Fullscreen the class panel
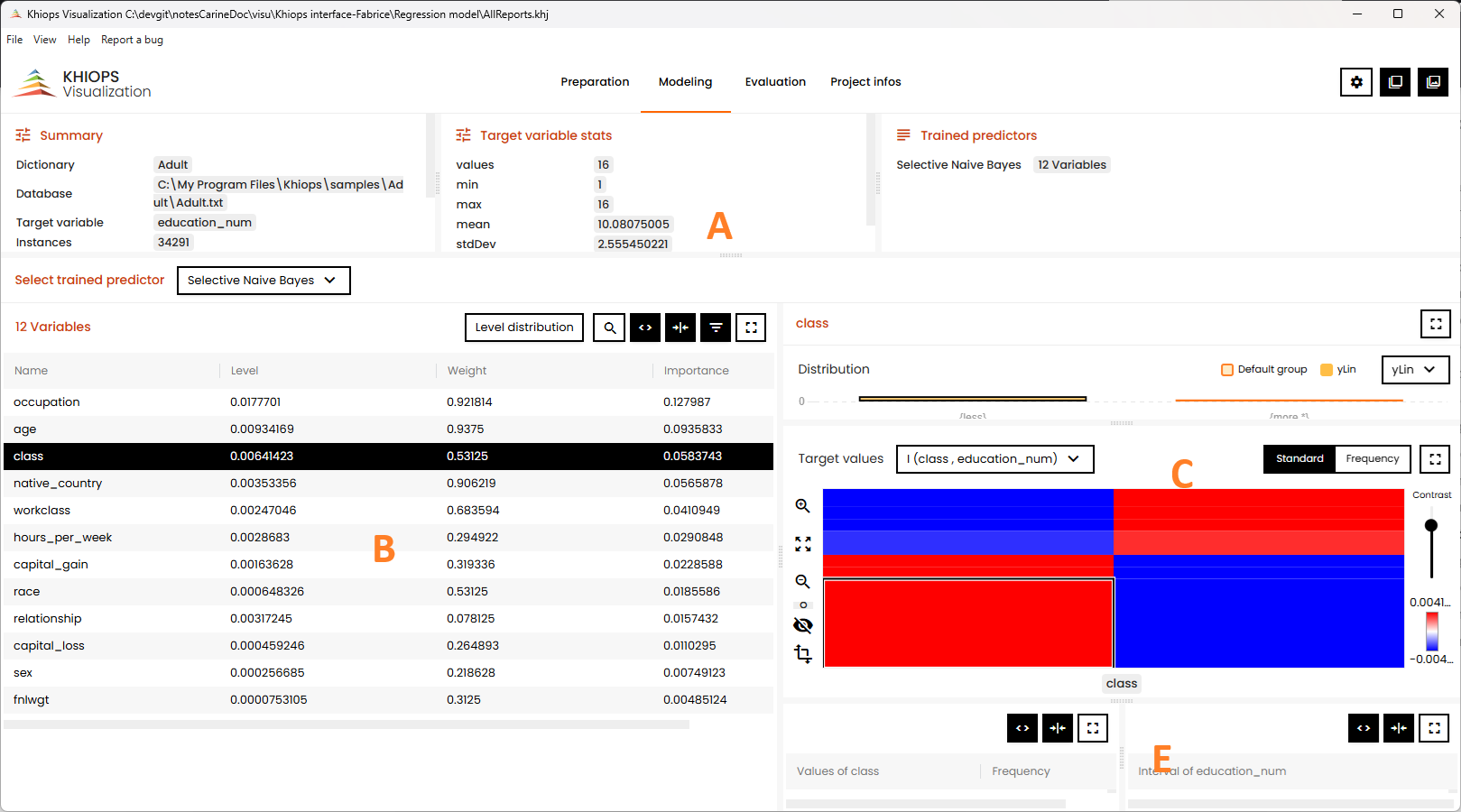The height and width of the screenshot is (812, 1461). 1436,323
